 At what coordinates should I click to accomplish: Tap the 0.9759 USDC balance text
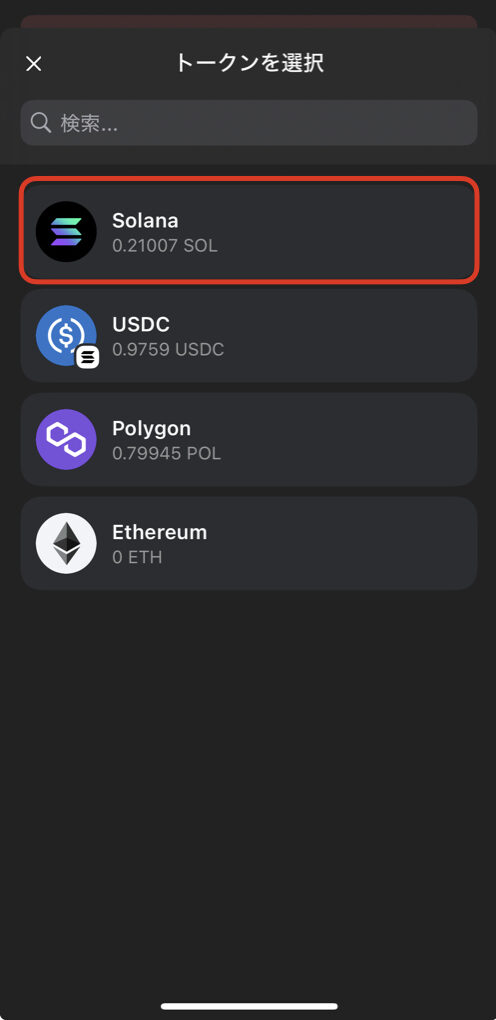(x=168, y=349)
